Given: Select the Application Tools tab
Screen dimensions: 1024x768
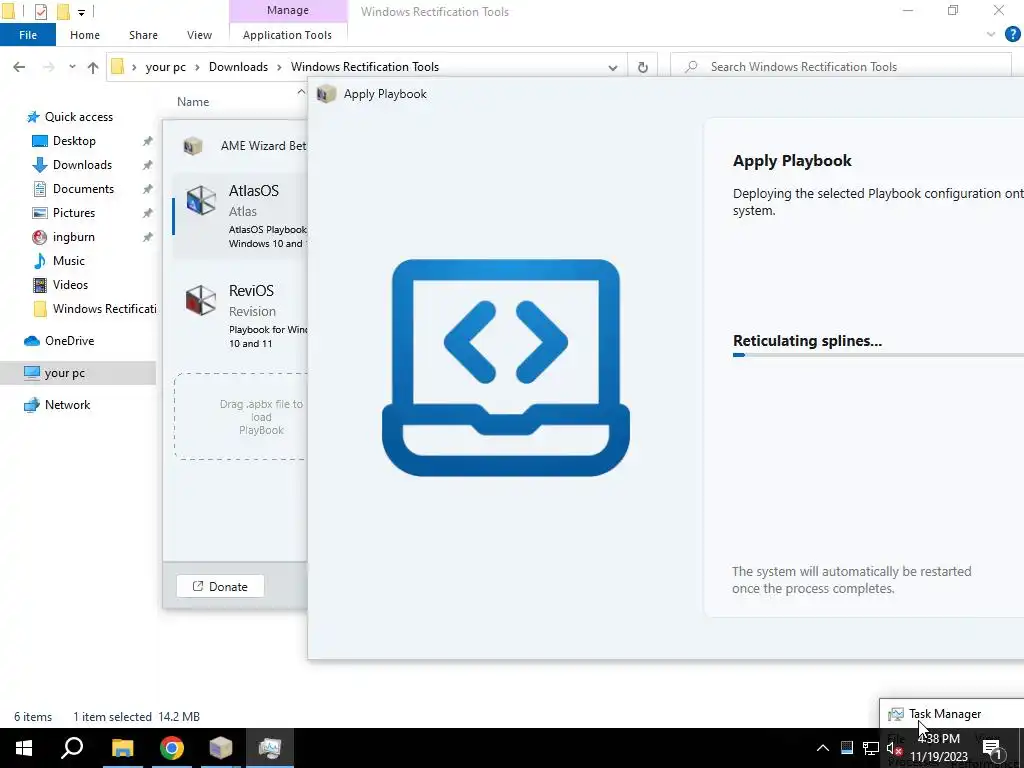Looking at the screenshot, I should 287,35.
